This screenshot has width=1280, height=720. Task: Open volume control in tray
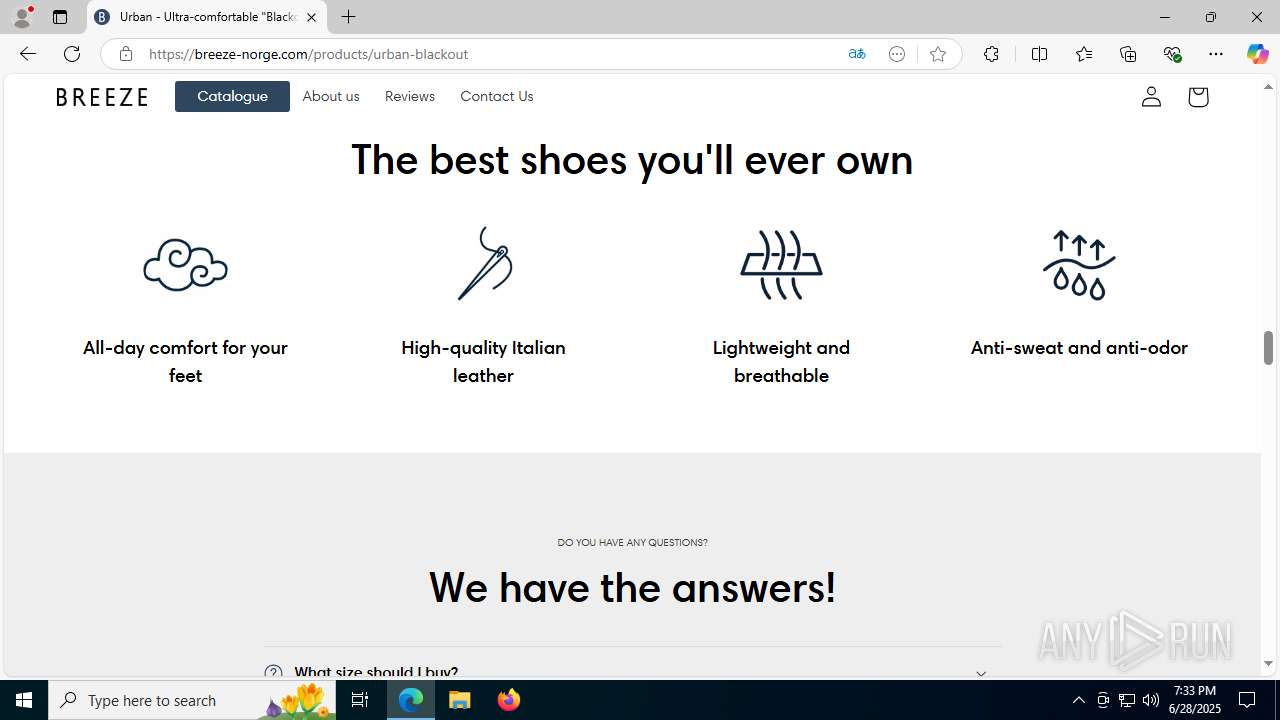1151,700
